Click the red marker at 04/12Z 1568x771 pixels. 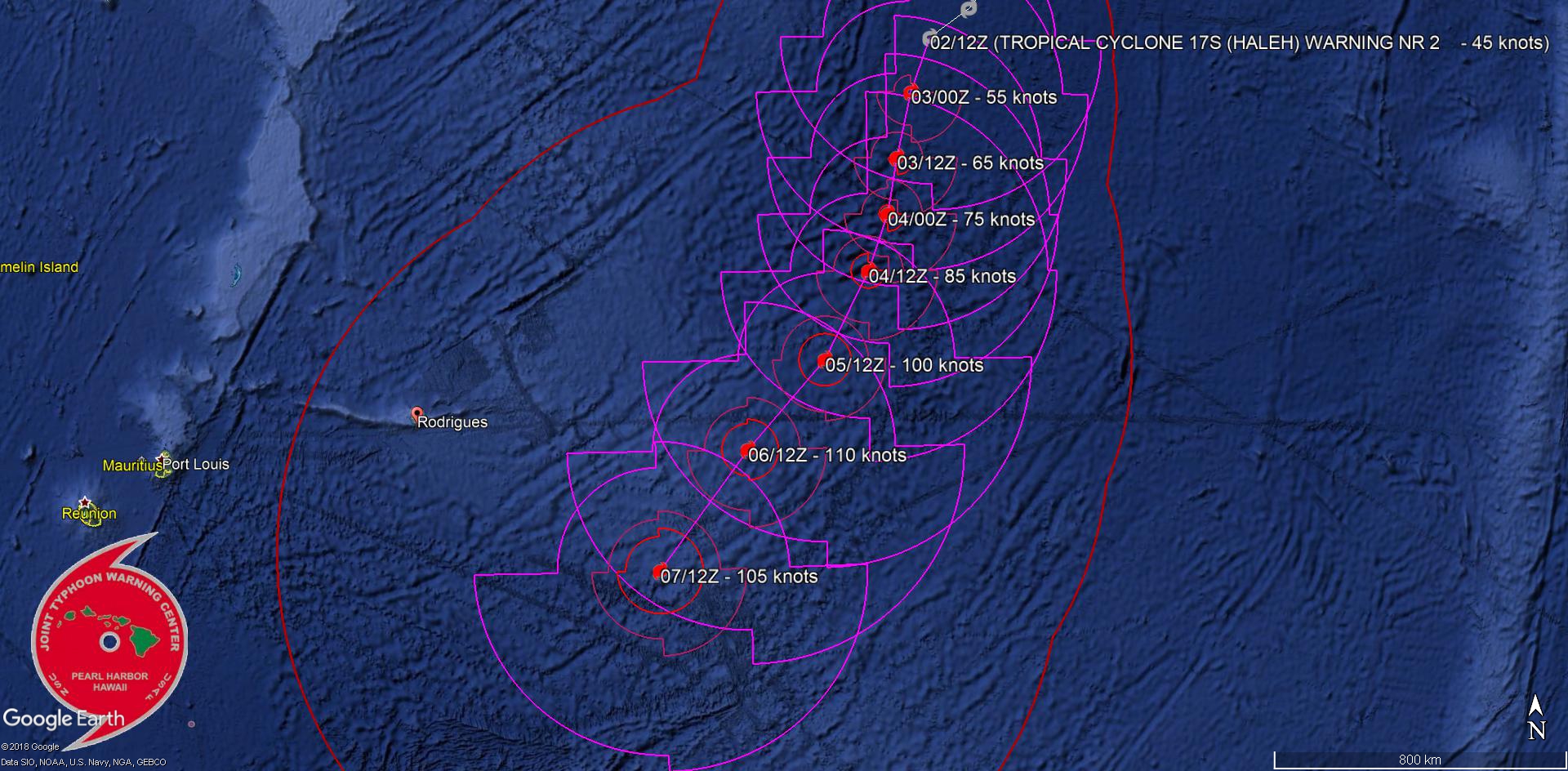coord(868,270)
